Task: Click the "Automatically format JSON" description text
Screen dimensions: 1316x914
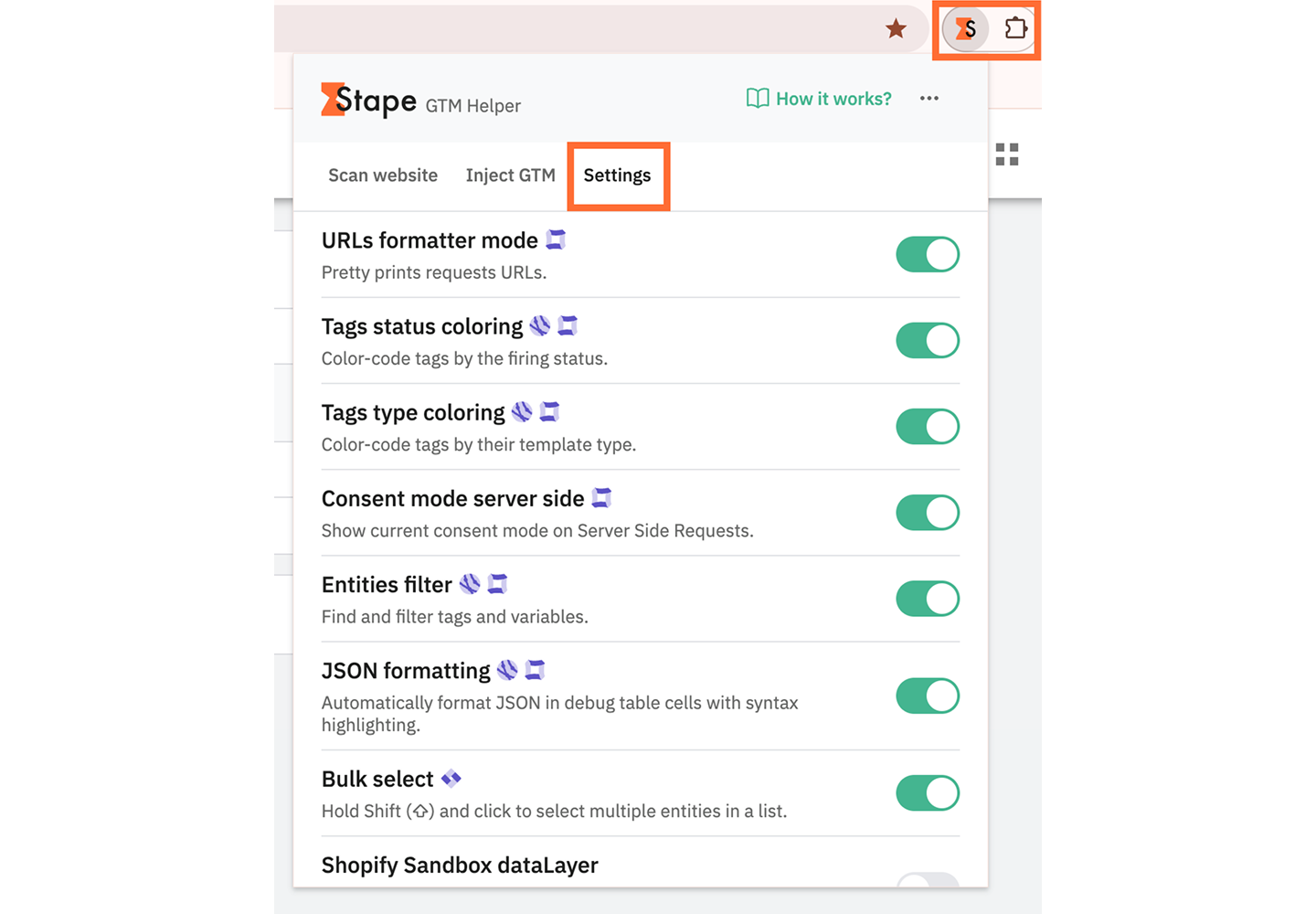Action: (x=559, y=714)
